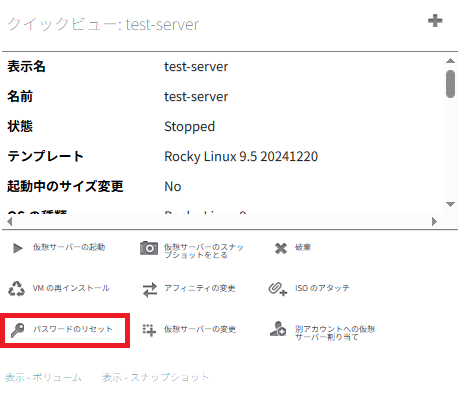Start server via 仮想サーバーの起動 label
The width and height of the screenshot is (465, 396).
(69, 247)
